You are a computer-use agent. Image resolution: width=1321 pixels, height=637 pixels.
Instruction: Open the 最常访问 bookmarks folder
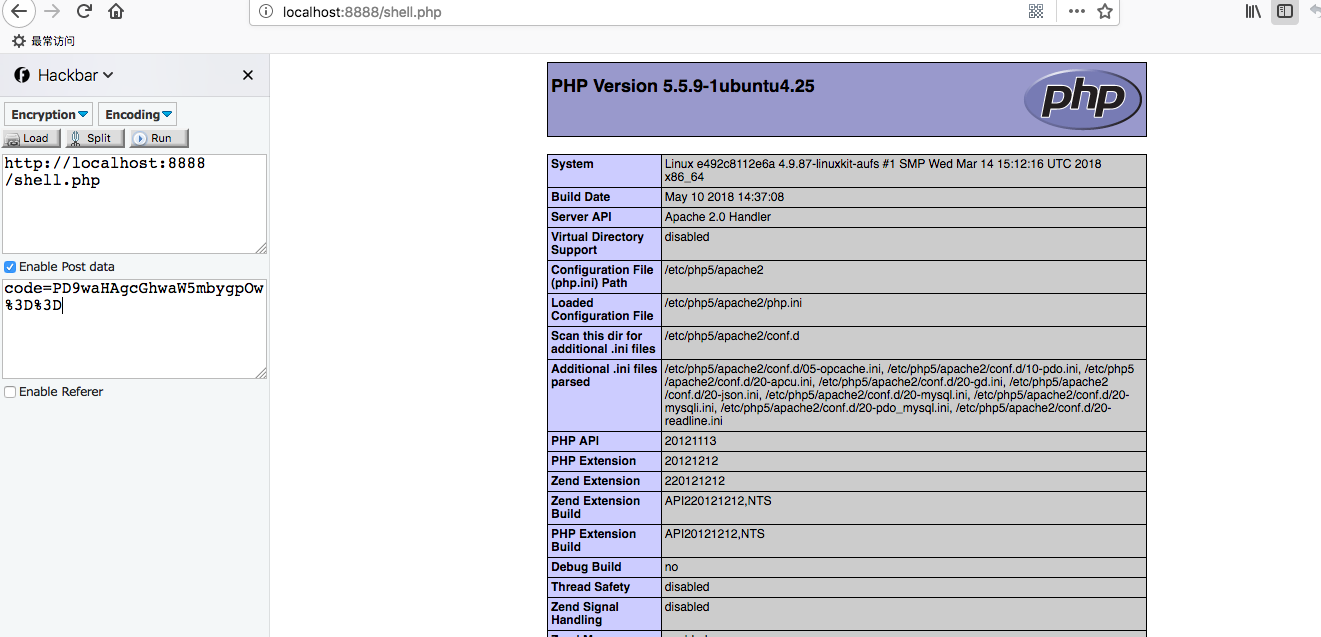53,41
